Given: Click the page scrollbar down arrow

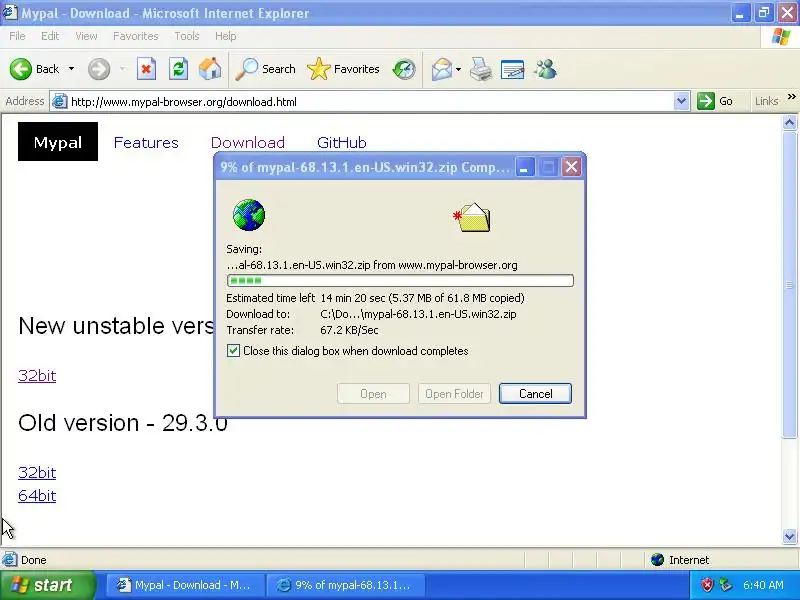Looking at the screenshot, I should [790, 536].
